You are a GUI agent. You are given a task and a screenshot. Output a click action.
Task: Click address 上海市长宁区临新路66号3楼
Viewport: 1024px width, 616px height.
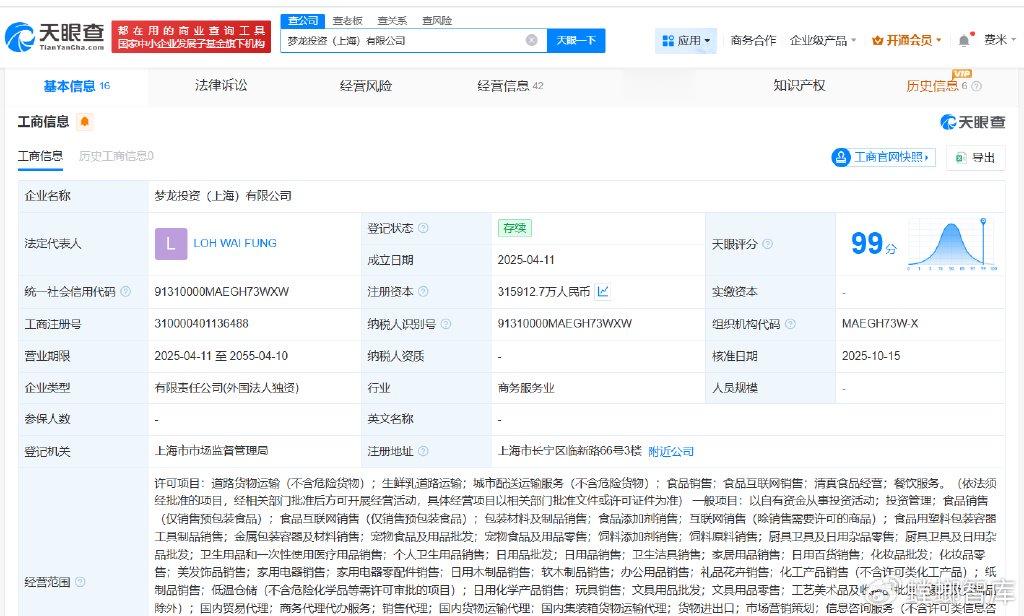[569, 451]
